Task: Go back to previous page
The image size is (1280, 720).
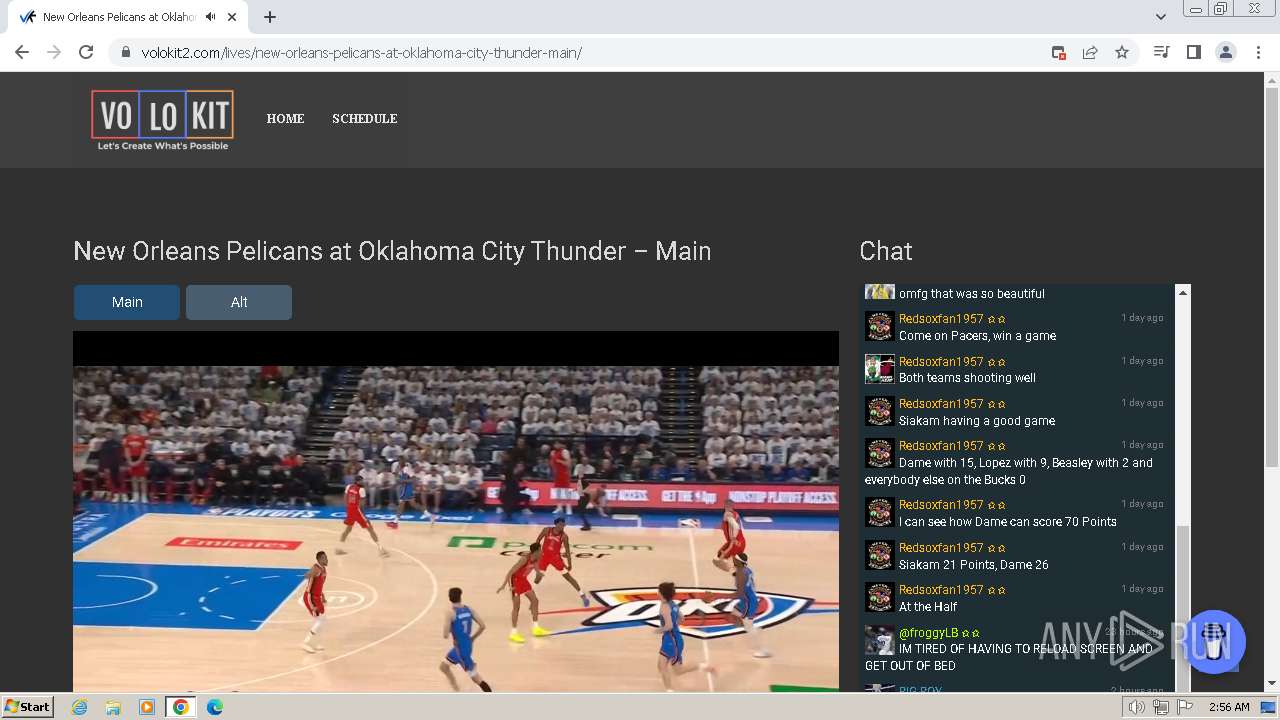Action: coord(22,52)
